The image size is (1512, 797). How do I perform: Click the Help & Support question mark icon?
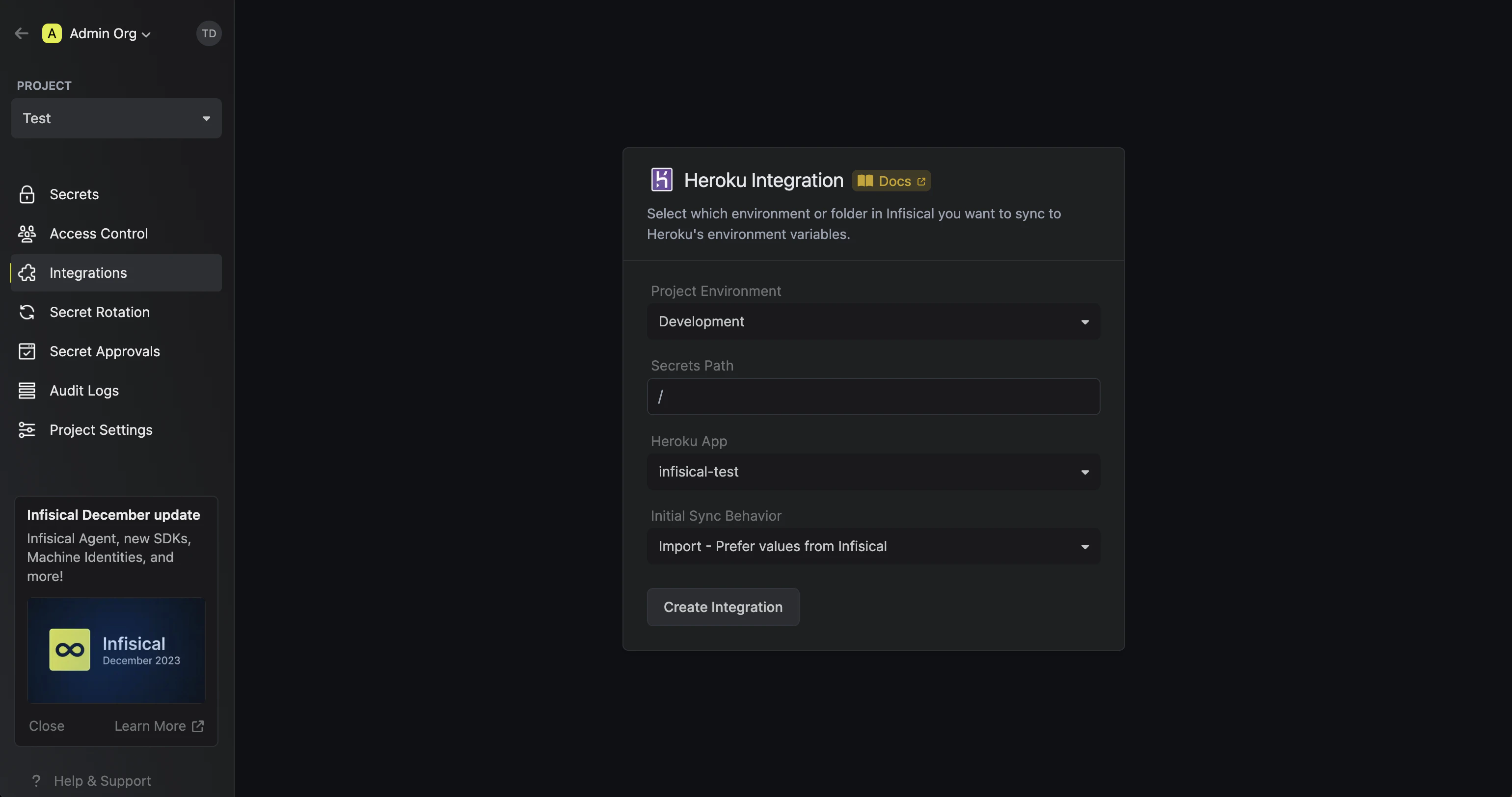pyautogui.click(x=36, y=781)
